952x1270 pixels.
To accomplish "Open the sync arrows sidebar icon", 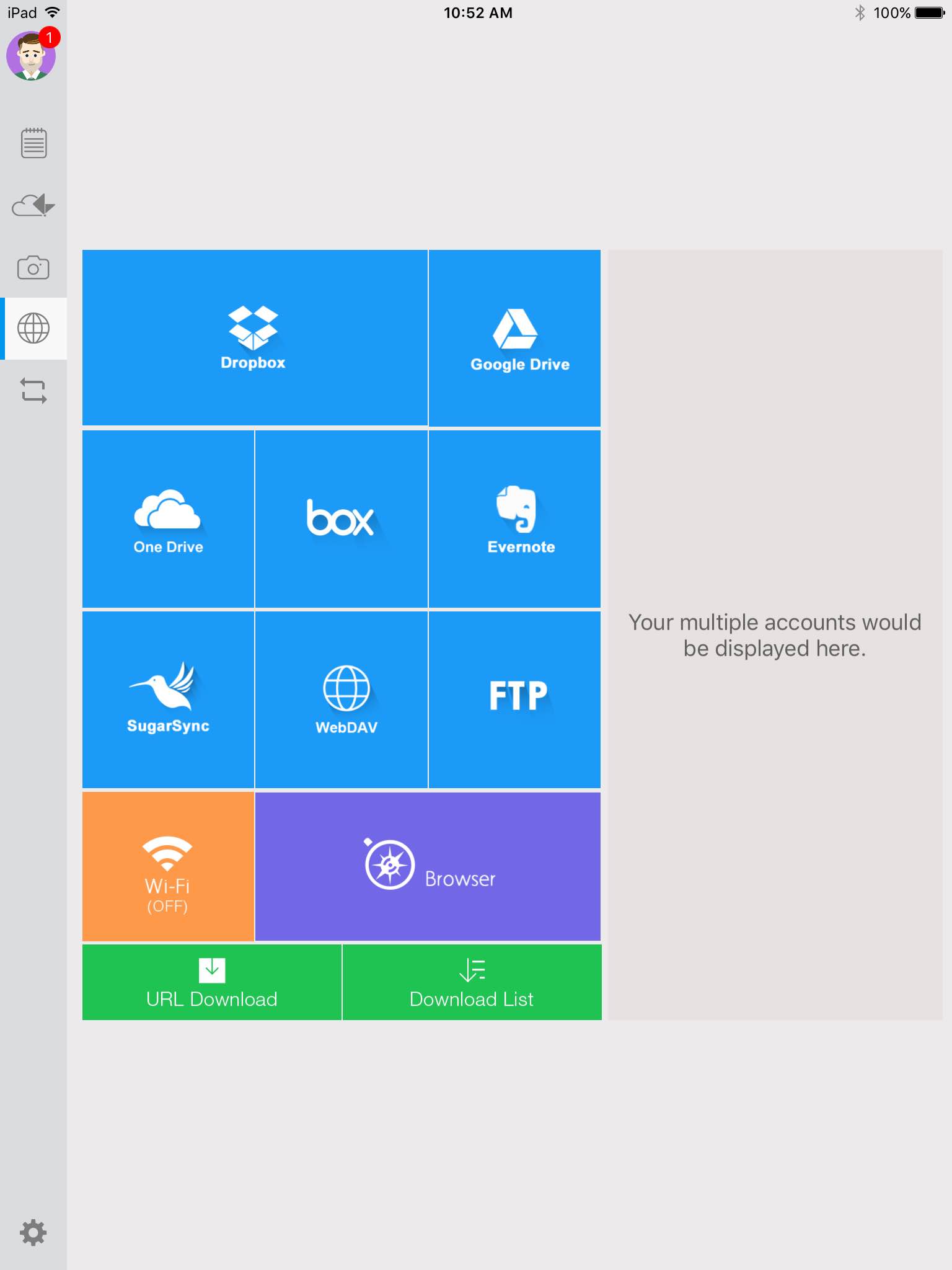I will (33, 391).
